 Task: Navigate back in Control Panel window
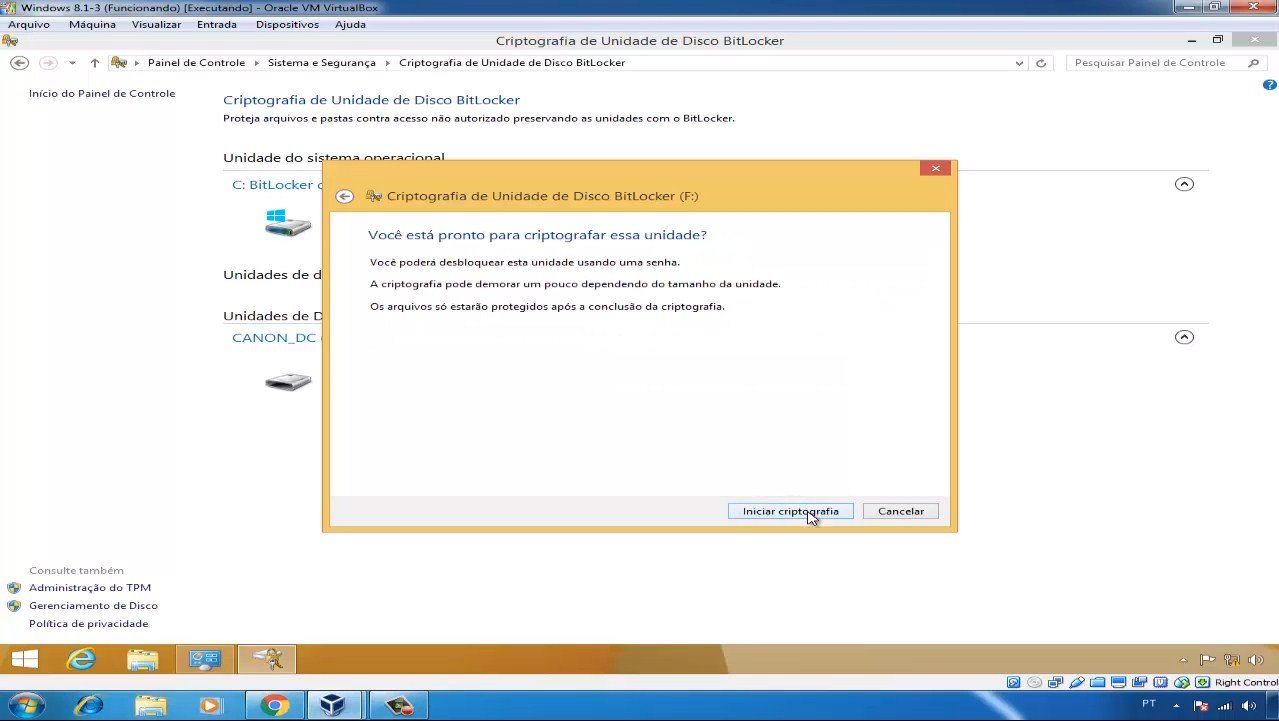(x=19, y=63)
